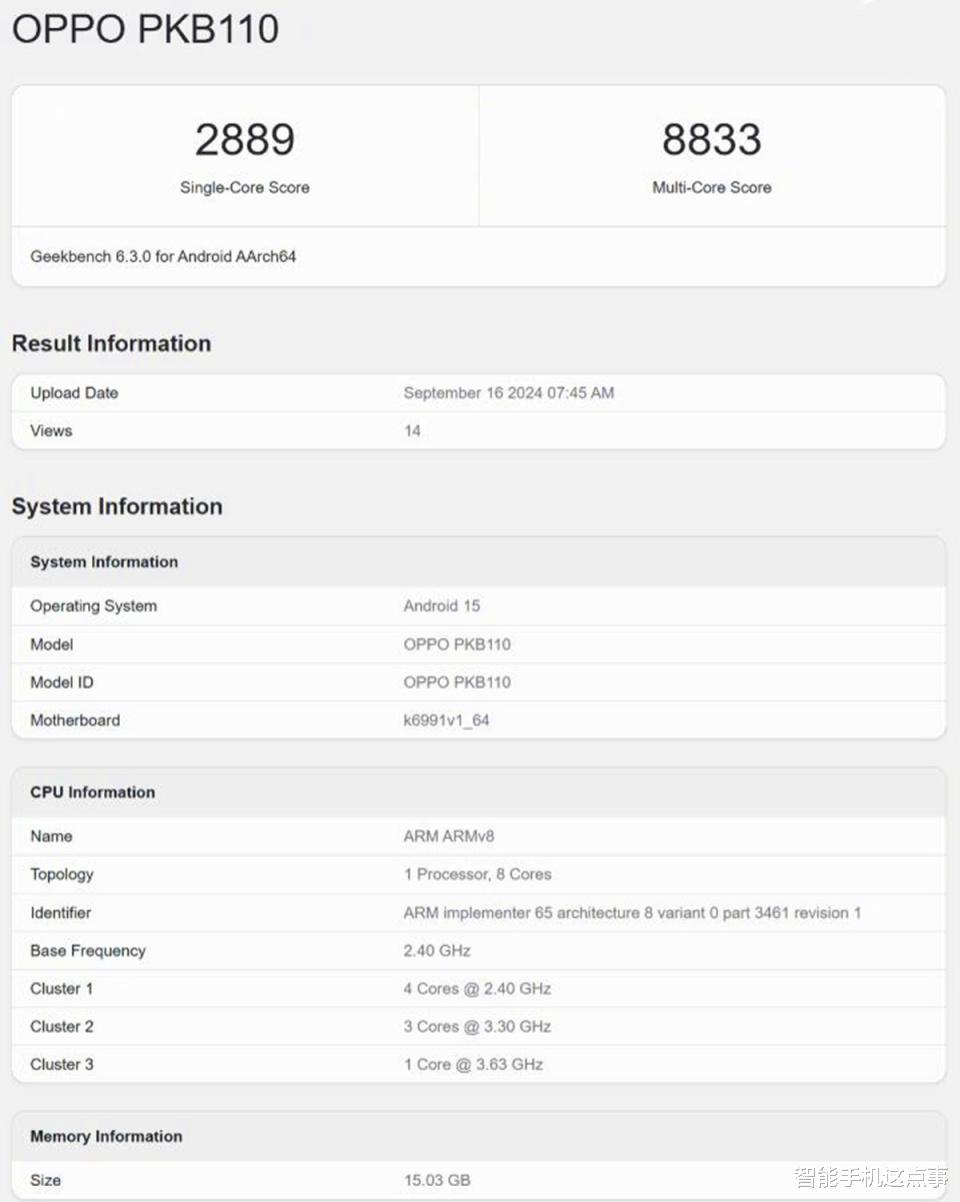Select the Multi-Core Score value 8833
960x1202 pixels.
712,140
